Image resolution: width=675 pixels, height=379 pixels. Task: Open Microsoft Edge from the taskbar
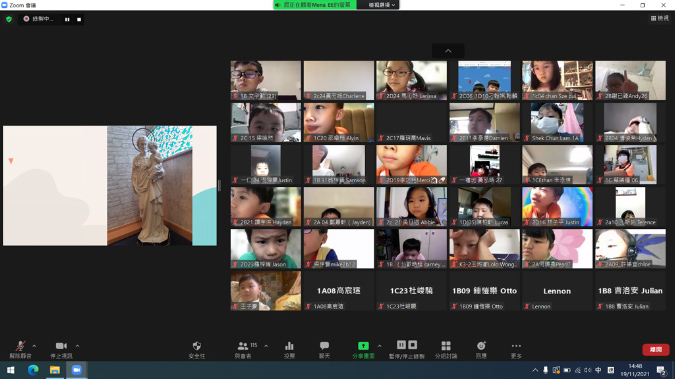(33, 370)
